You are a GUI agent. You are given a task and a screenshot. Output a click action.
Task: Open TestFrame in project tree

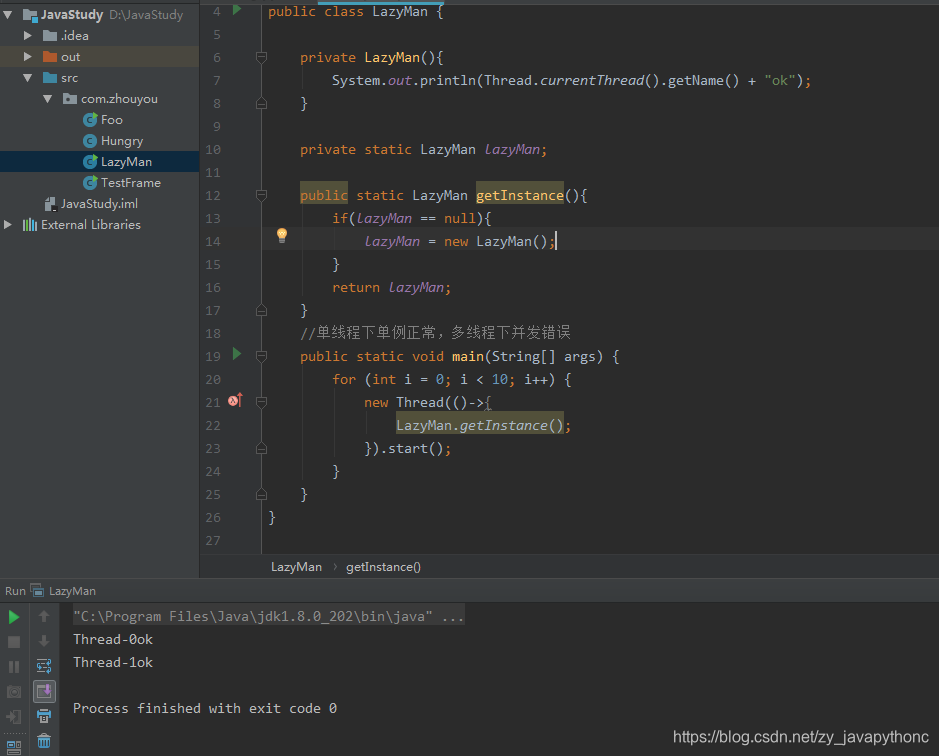[x=131, y=183]
